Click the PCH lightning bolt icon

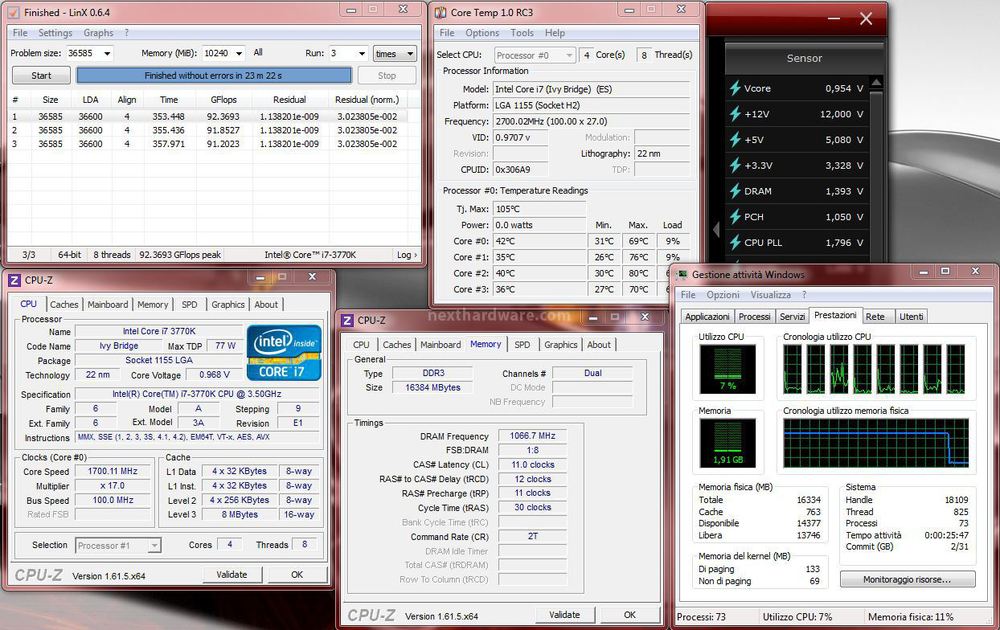click(x=735, y=216)
